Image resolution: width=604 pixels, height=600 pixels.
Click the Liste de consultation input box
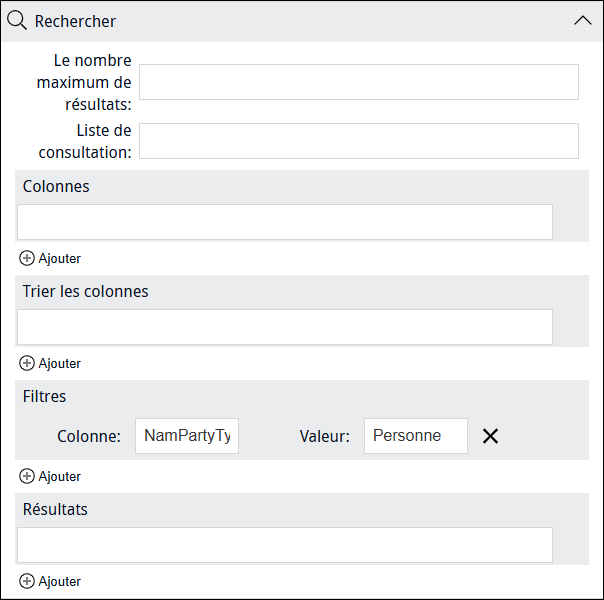click(359, 141)
